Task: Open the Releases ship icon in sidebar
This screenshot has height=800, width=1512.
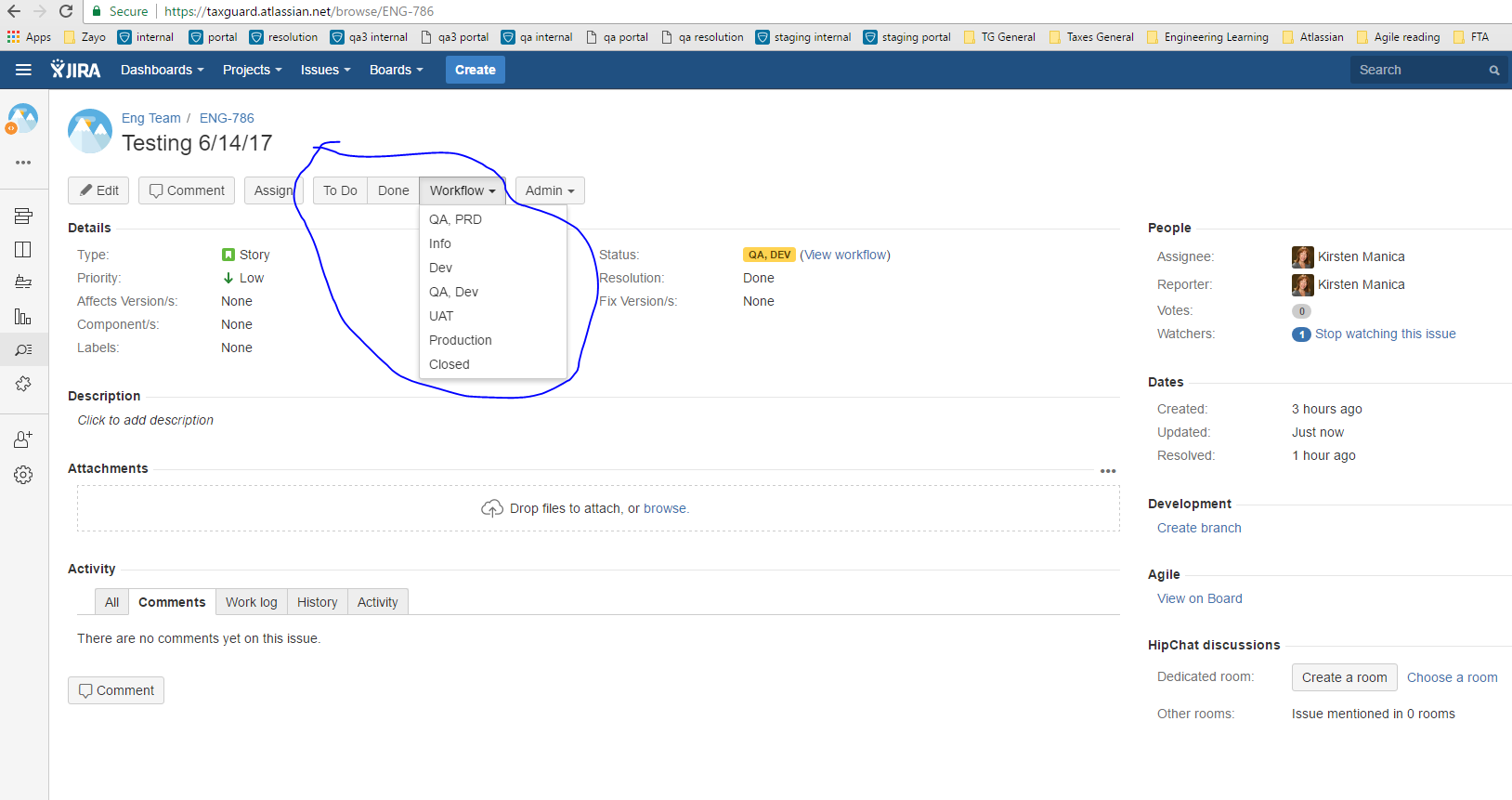Action: 23,282
